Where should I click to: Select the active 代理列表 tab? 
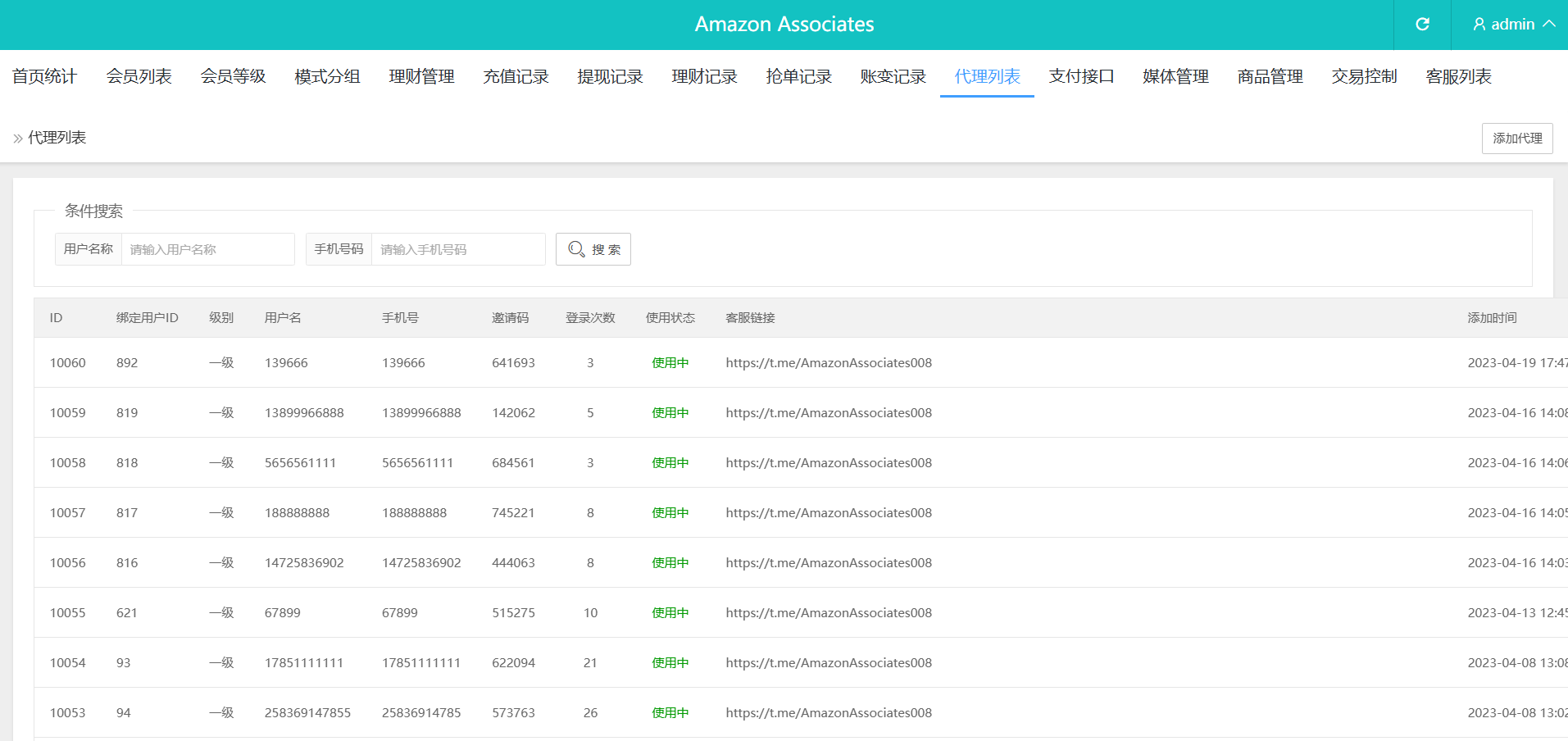[988, 76]
